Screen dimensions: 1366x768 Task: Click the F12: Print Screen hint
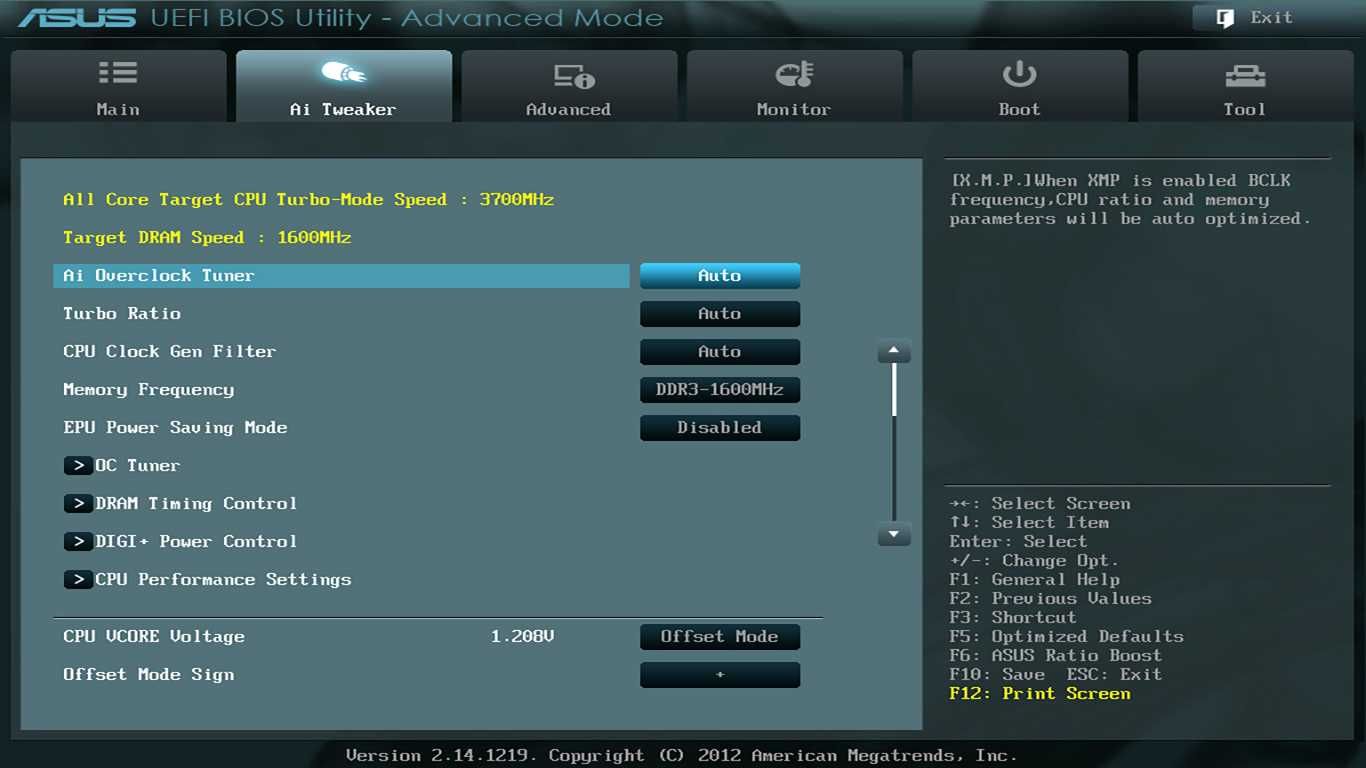(1040, 693)
